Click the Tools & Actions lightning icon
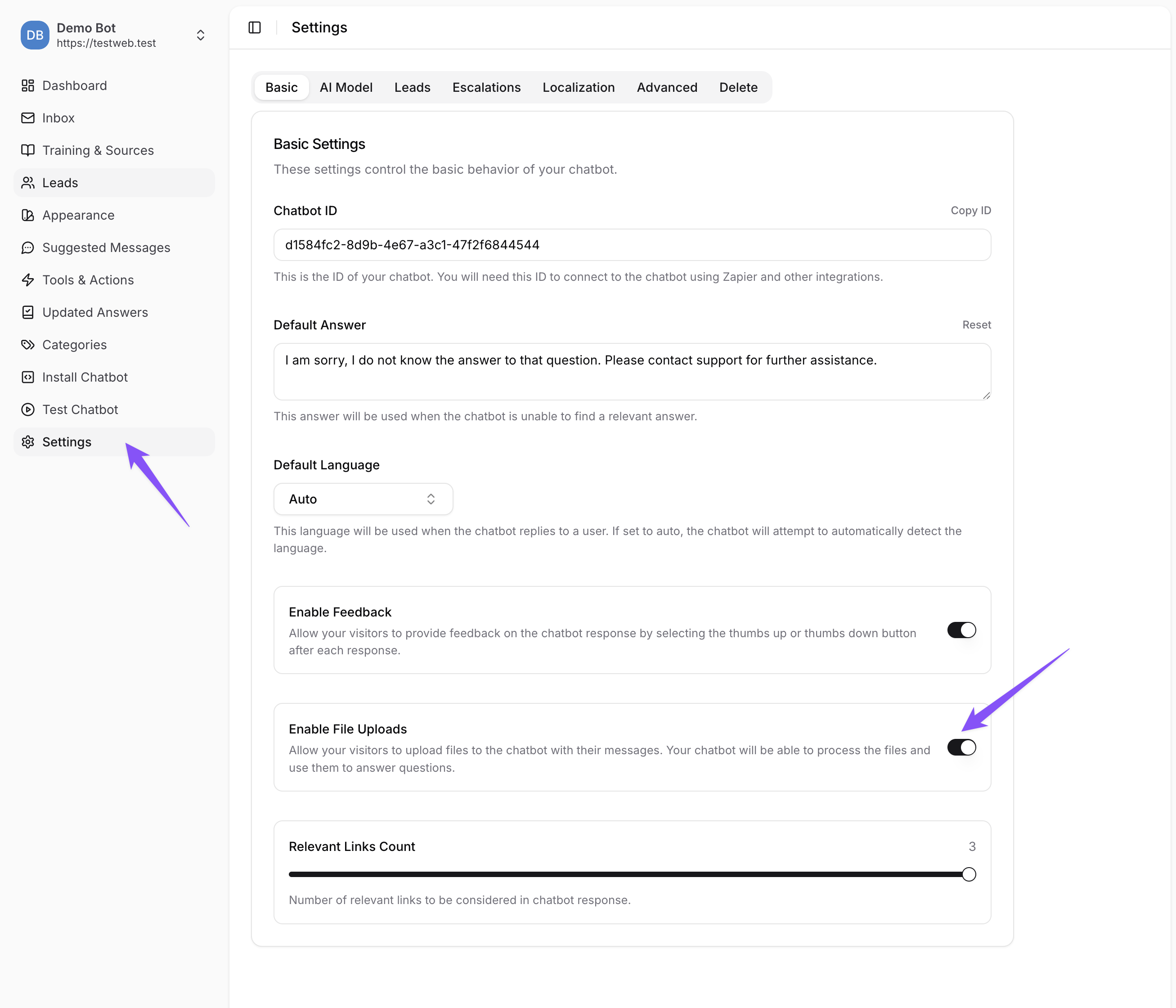The width and height of the screenshot is (1176, 1008). [x=28, y=280]
